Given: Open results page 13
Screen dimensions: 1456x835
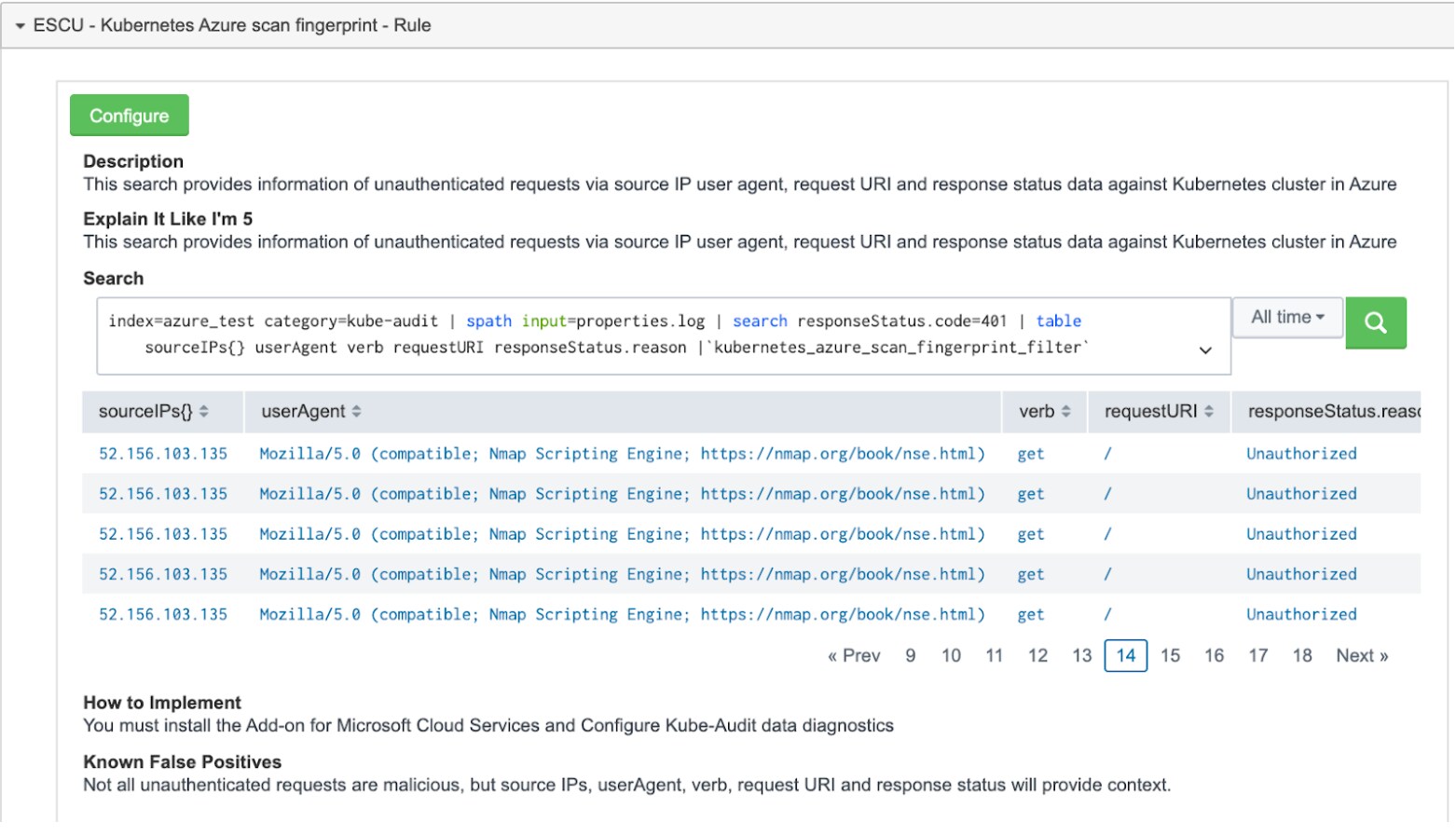Looking at the screenshot, I should point(1081,655).
